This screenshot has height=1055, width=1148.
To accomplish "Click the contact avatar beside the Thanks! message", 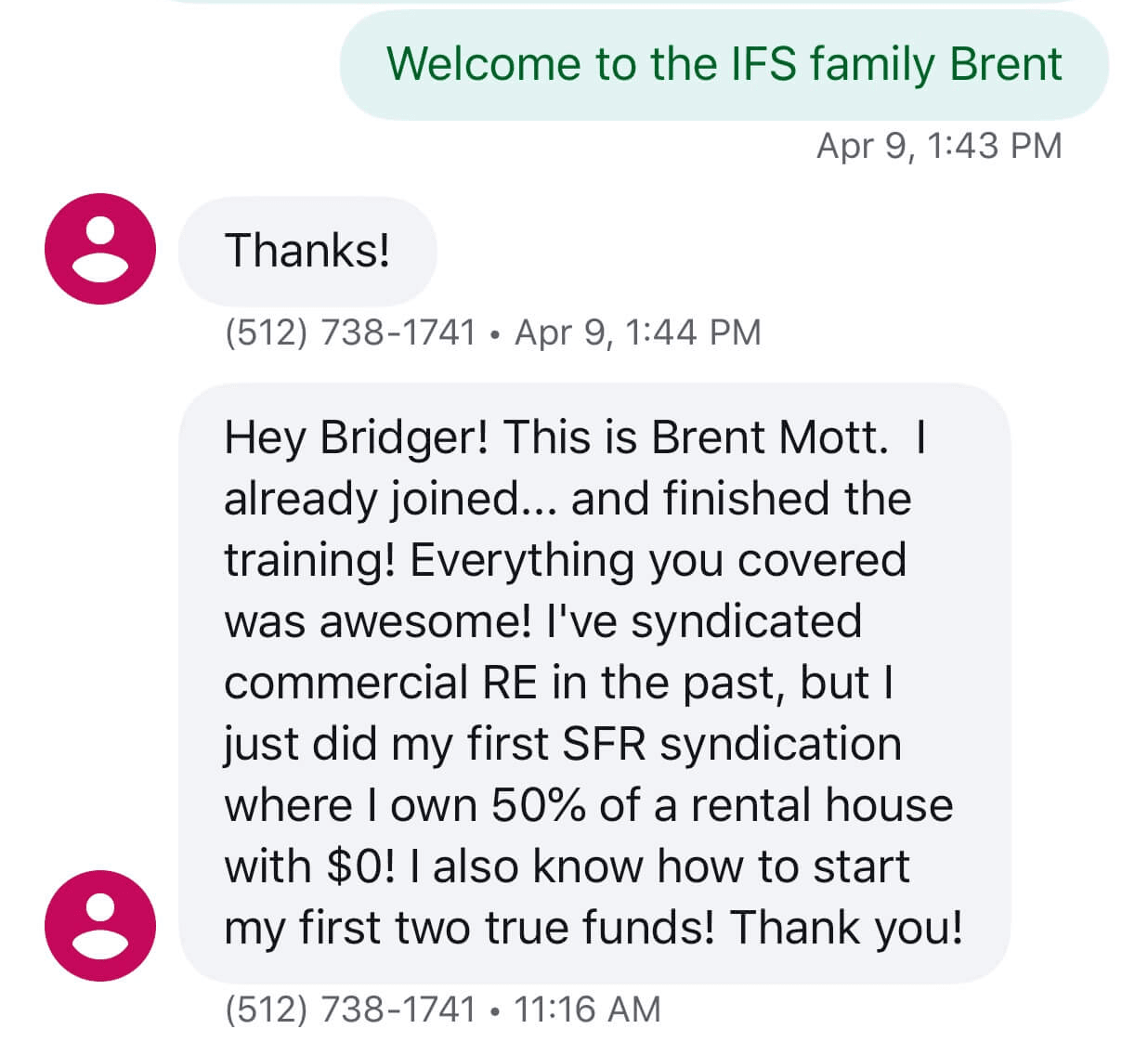I will point(100,249).
